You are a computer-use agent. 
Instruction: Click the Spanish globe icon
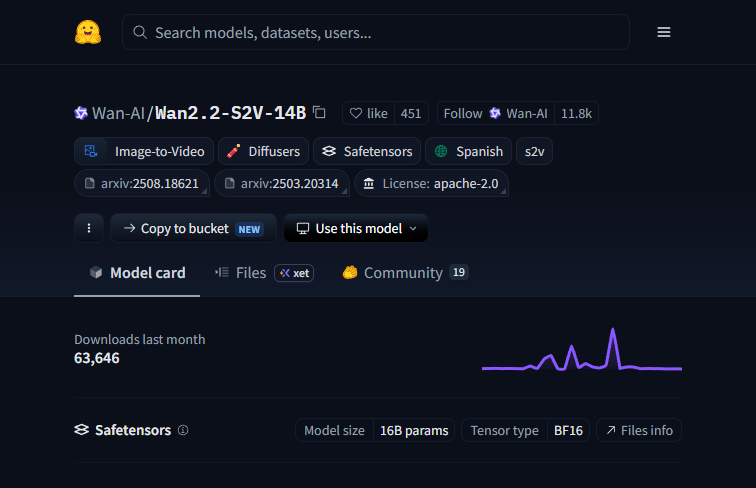441,151
